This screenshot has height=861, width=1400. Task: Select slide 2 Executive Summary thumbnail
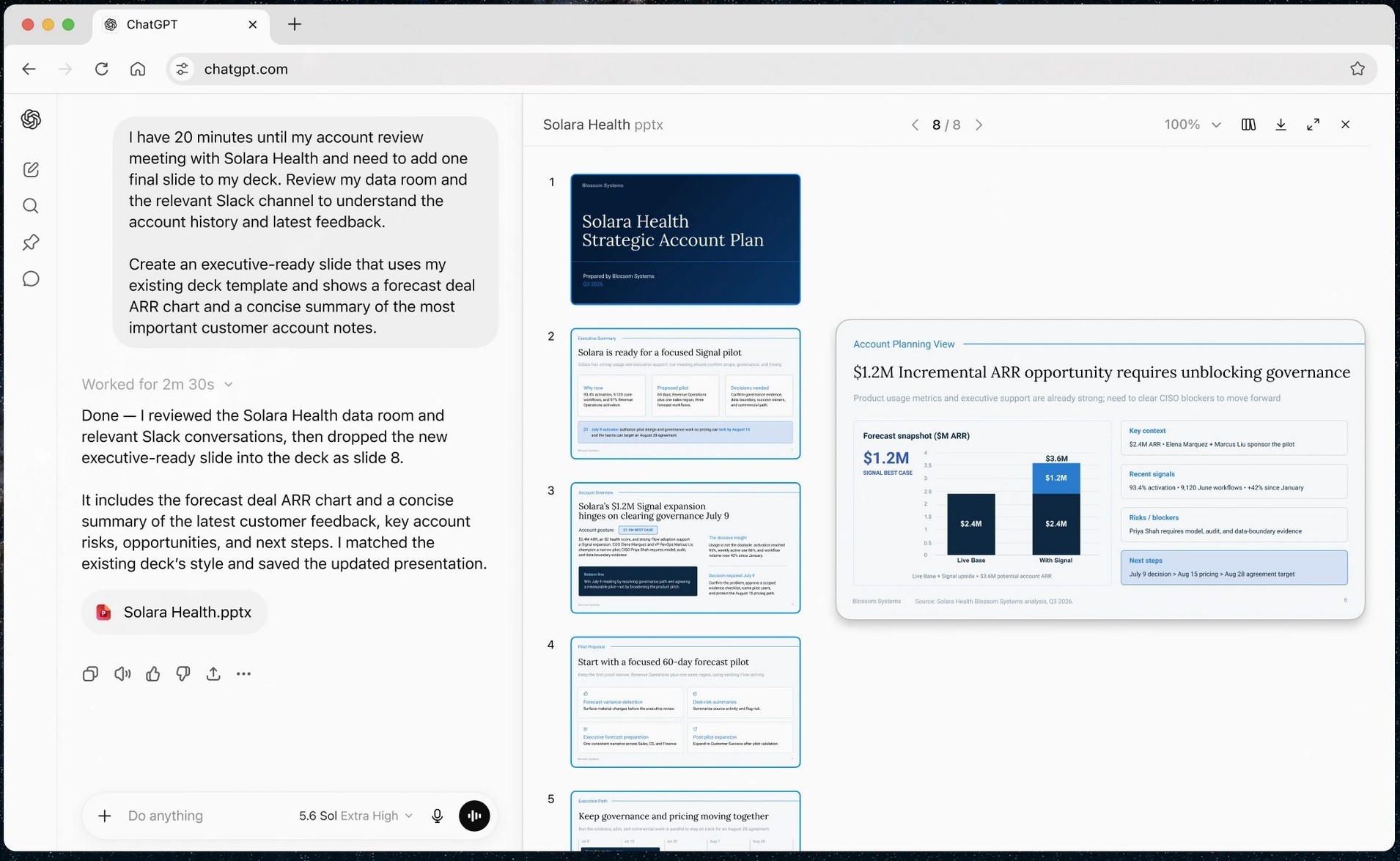point(685,393)
